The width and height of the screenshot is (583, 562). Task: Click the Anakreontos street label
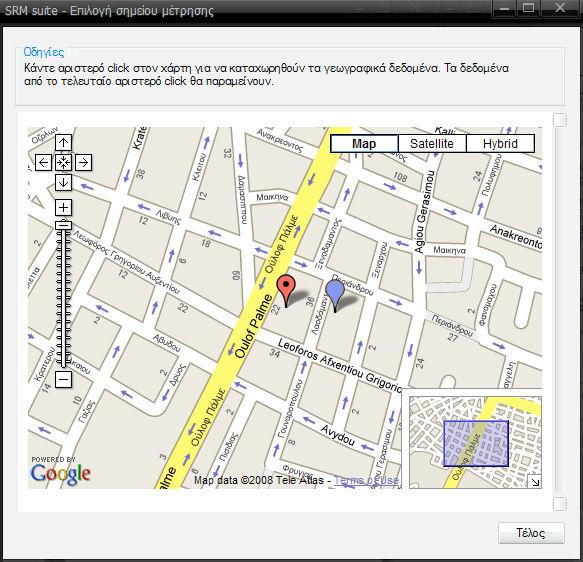[516, 236]
